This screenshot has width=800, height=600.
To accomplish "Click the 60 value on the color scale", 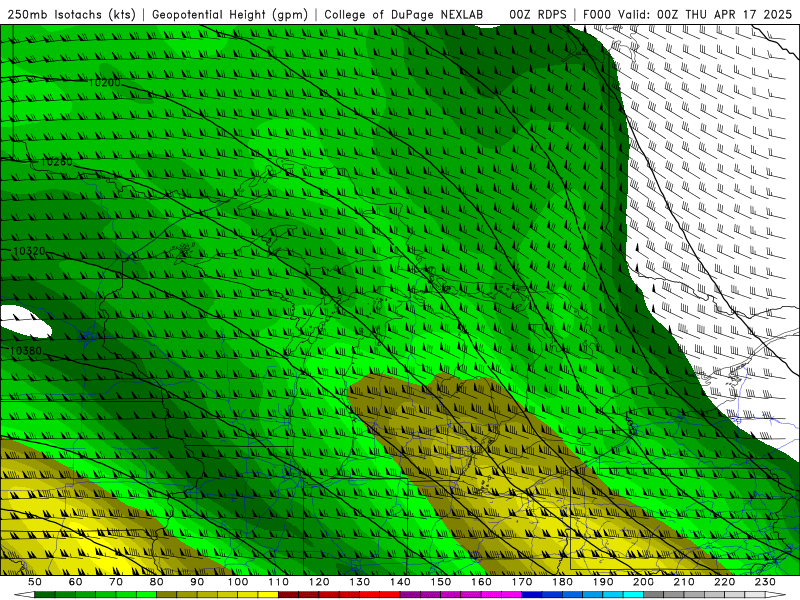I will (x=75, y=582).
